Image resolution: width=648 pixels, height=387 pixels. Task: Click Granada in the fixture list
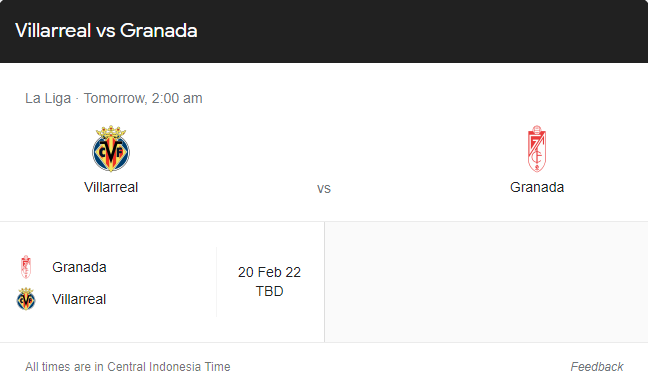79,267
